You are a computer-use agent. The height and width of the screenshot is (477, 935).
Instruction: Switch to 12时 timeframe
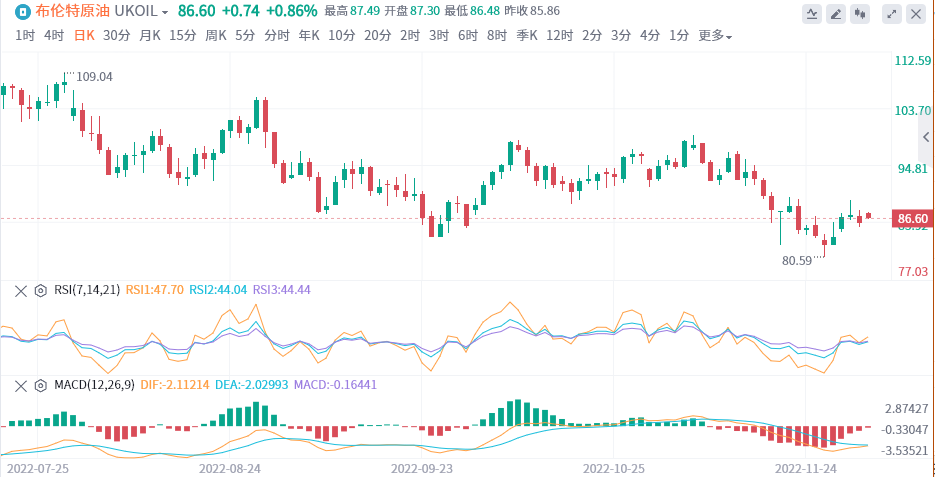tap(559, 36)
